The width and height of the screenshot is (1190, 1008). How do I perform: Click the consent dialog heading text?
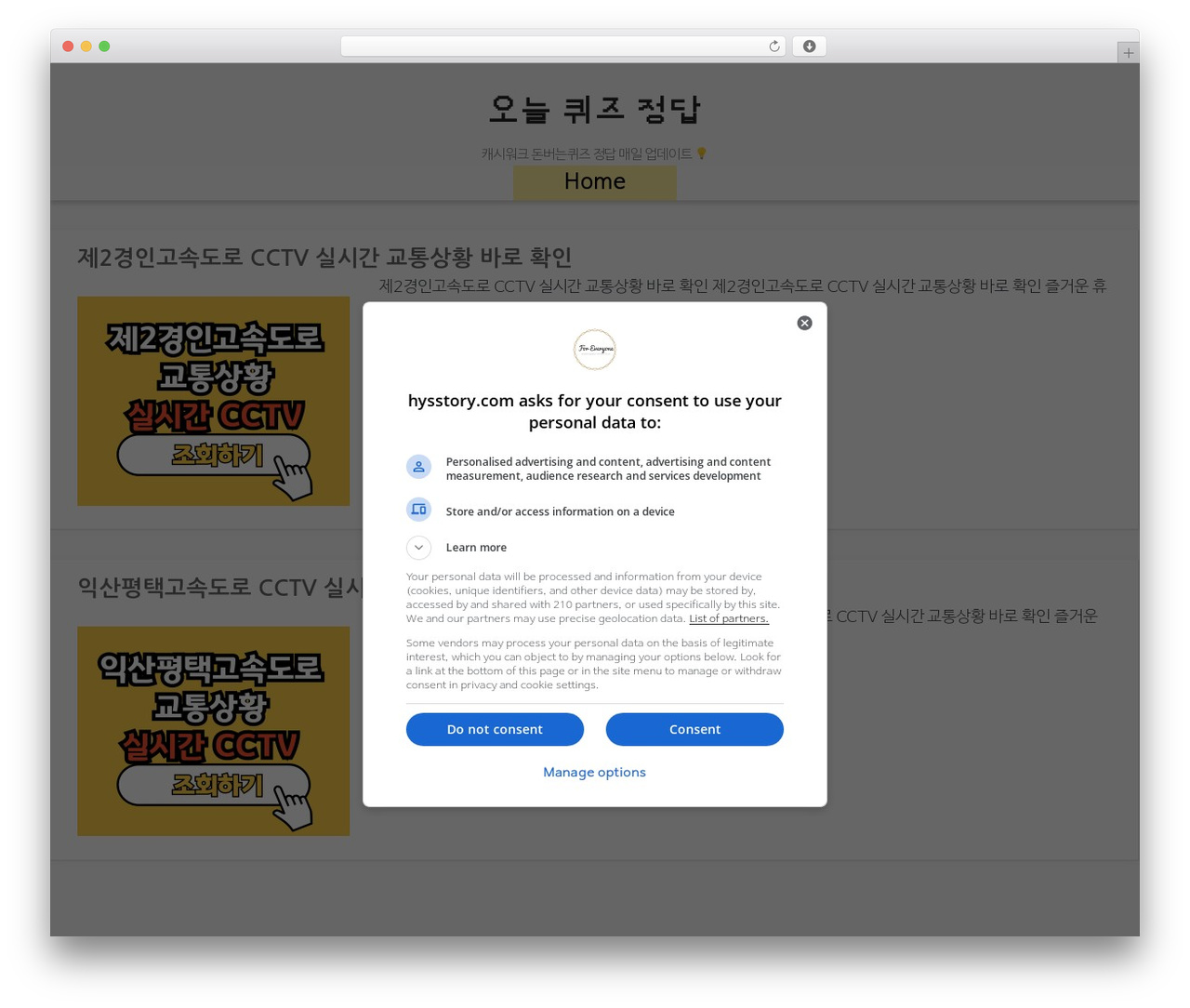click(595, 411)
